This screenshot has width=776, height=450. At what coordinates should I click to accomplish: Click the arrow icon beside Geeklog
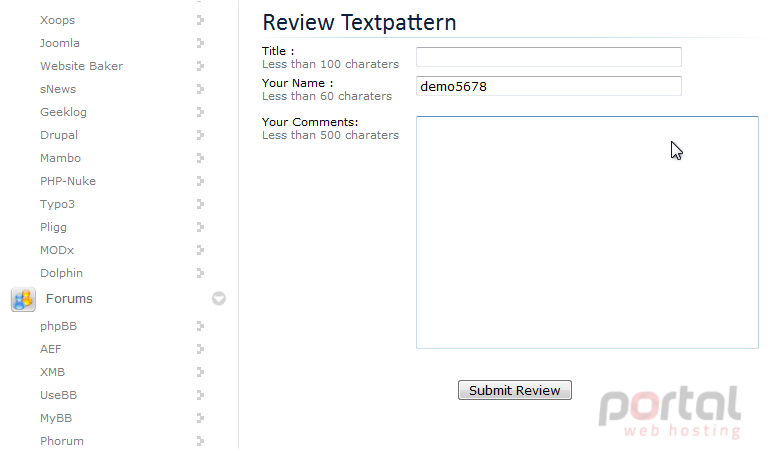pos(200,112)
